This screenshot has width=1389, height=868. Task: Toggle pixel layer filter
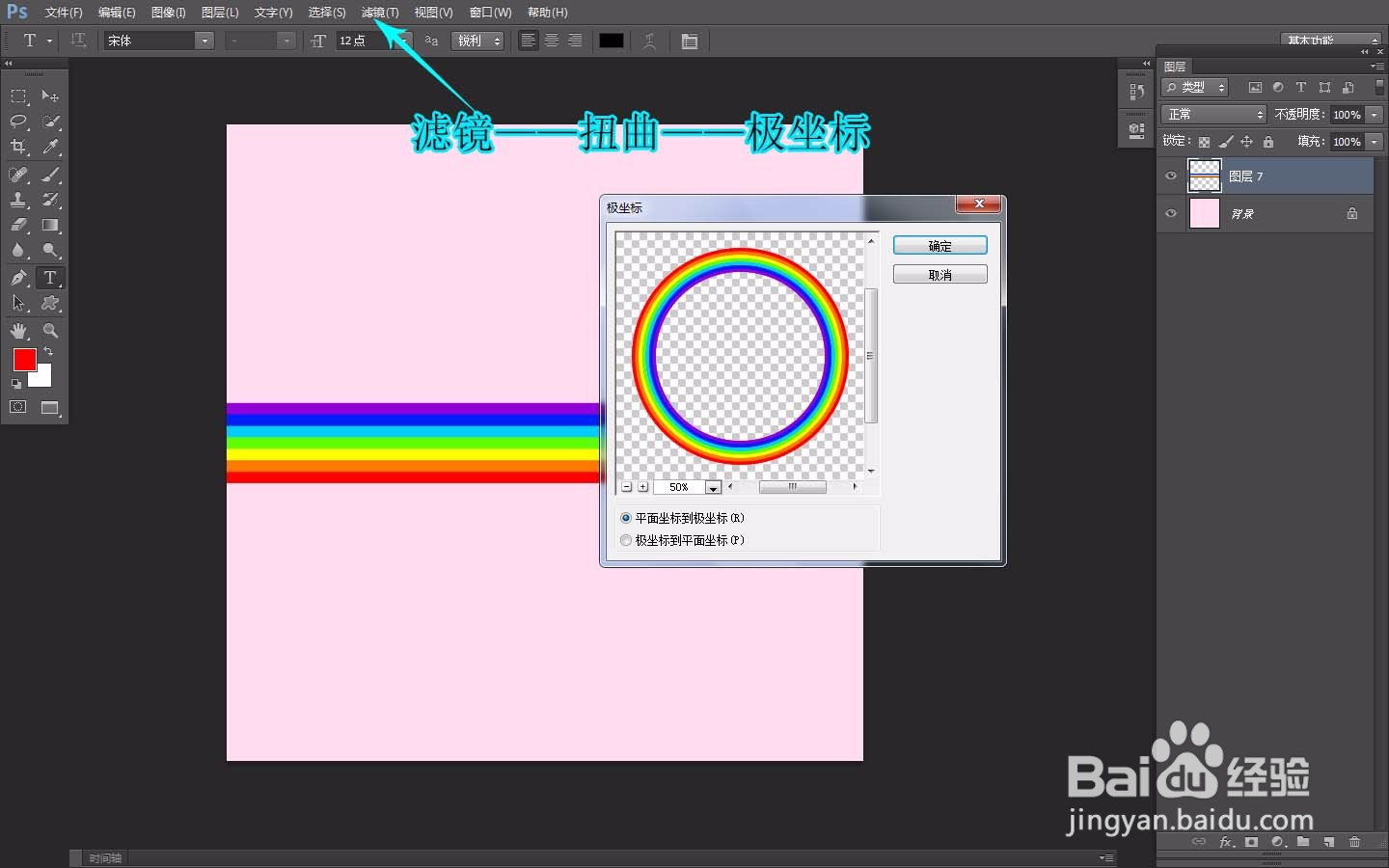click(1255, 87)
